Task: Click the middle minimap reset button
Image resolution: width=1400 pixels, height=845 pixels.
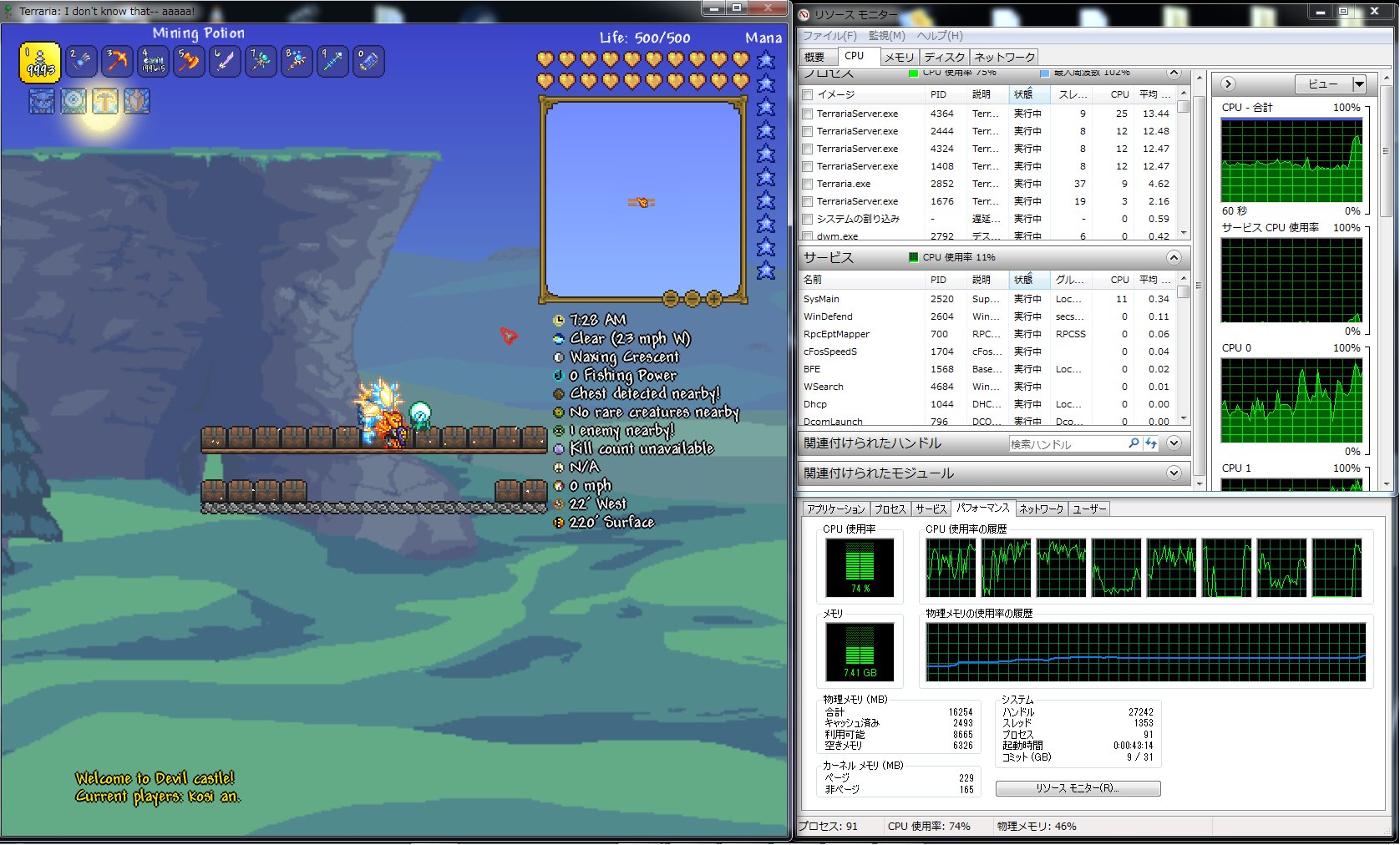Action: [x=671, y=299]
